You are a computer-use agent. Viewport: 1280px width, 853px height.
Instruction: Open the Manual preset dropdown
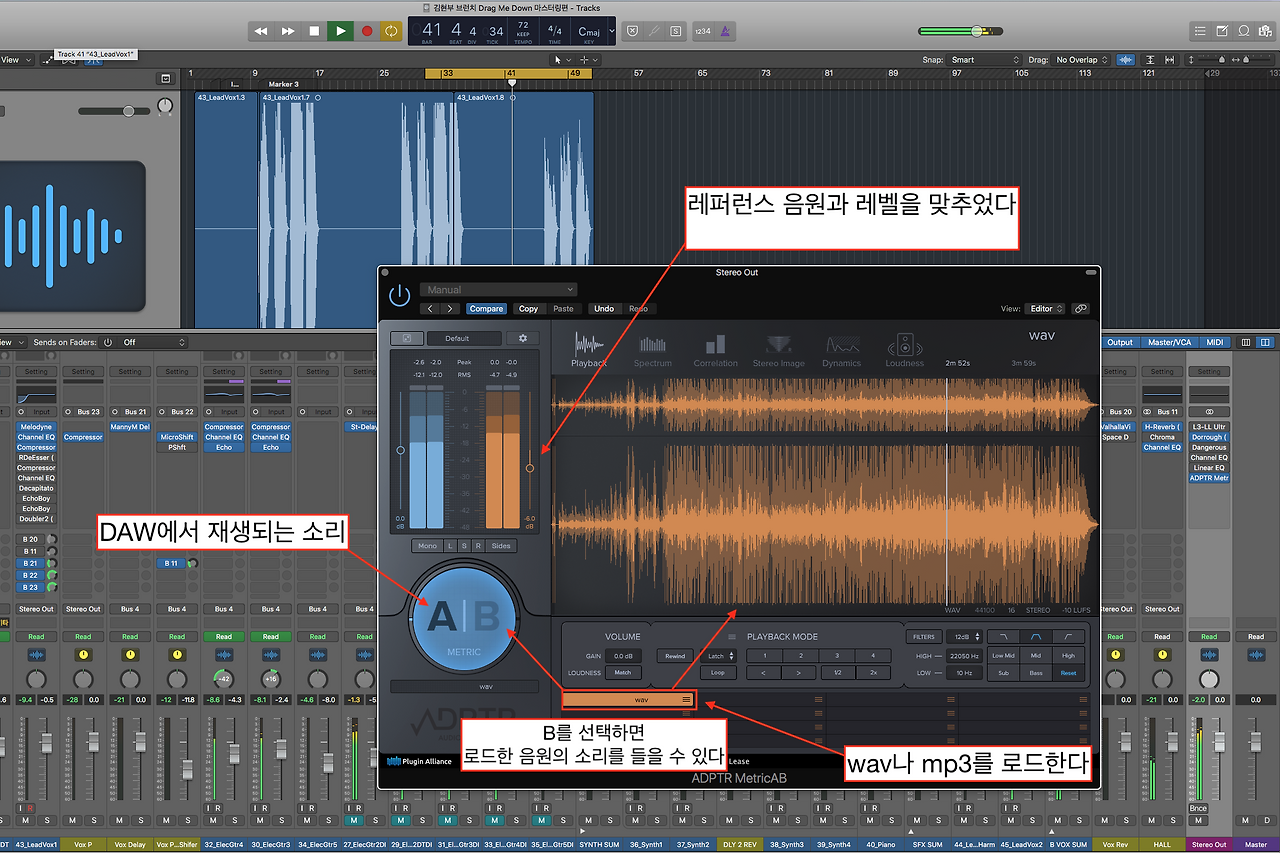pos(499,290)
